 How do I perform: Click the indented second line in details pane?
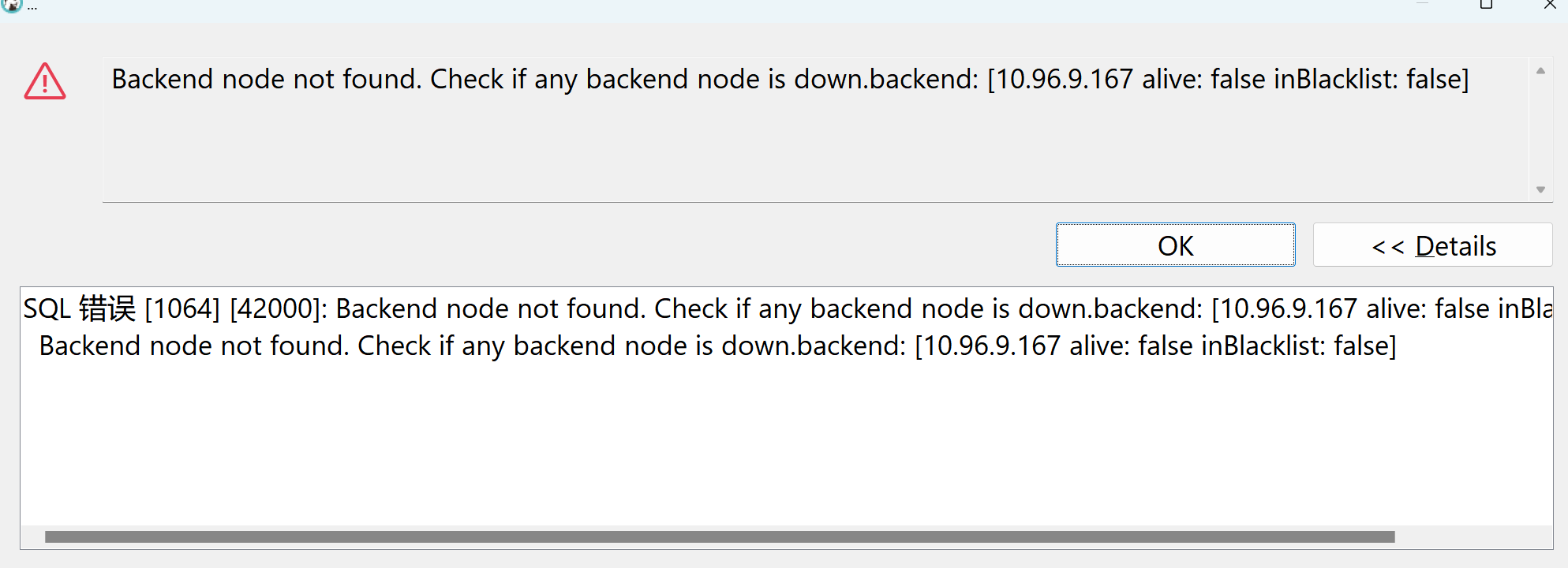718,346
